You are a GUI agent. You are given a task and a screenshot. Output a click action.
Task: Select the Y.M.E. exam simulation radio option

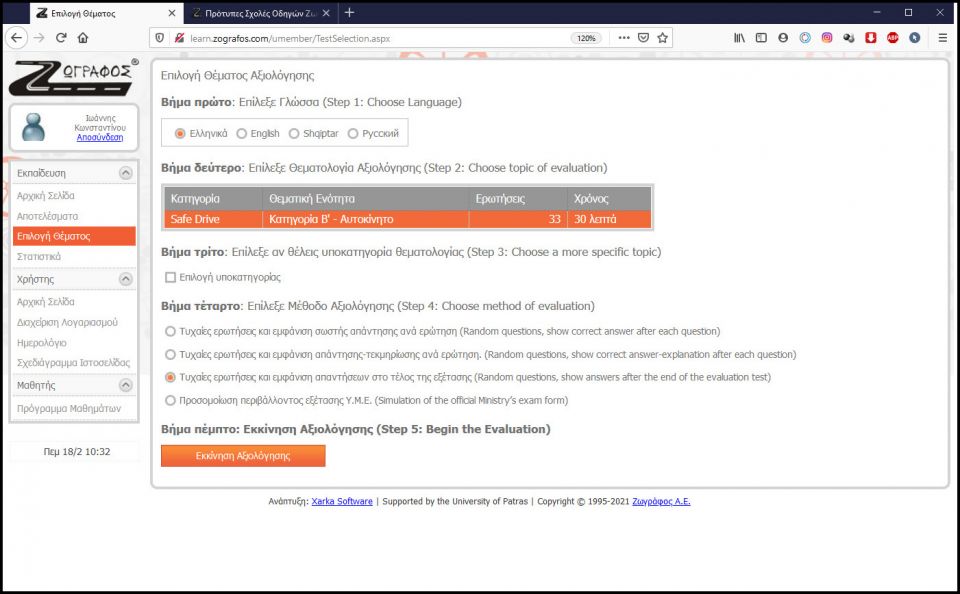click(x=170, y=400)
